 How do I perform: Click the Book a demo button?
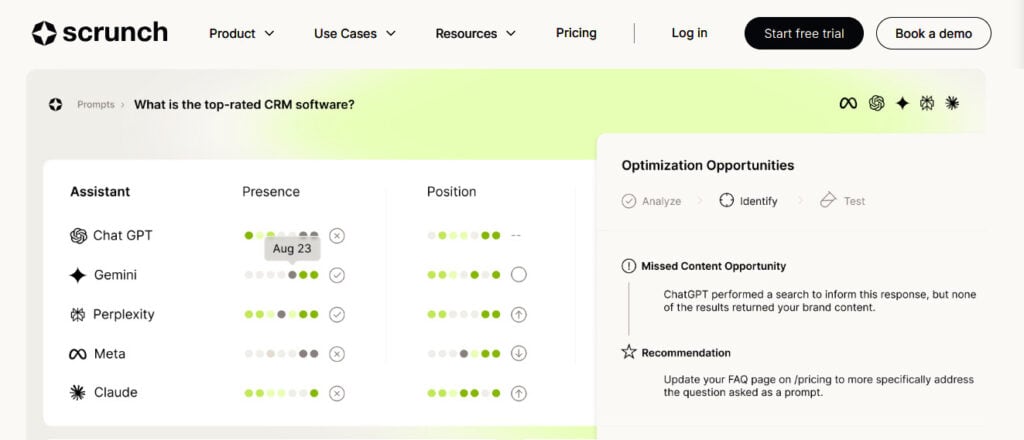[933, 33]
